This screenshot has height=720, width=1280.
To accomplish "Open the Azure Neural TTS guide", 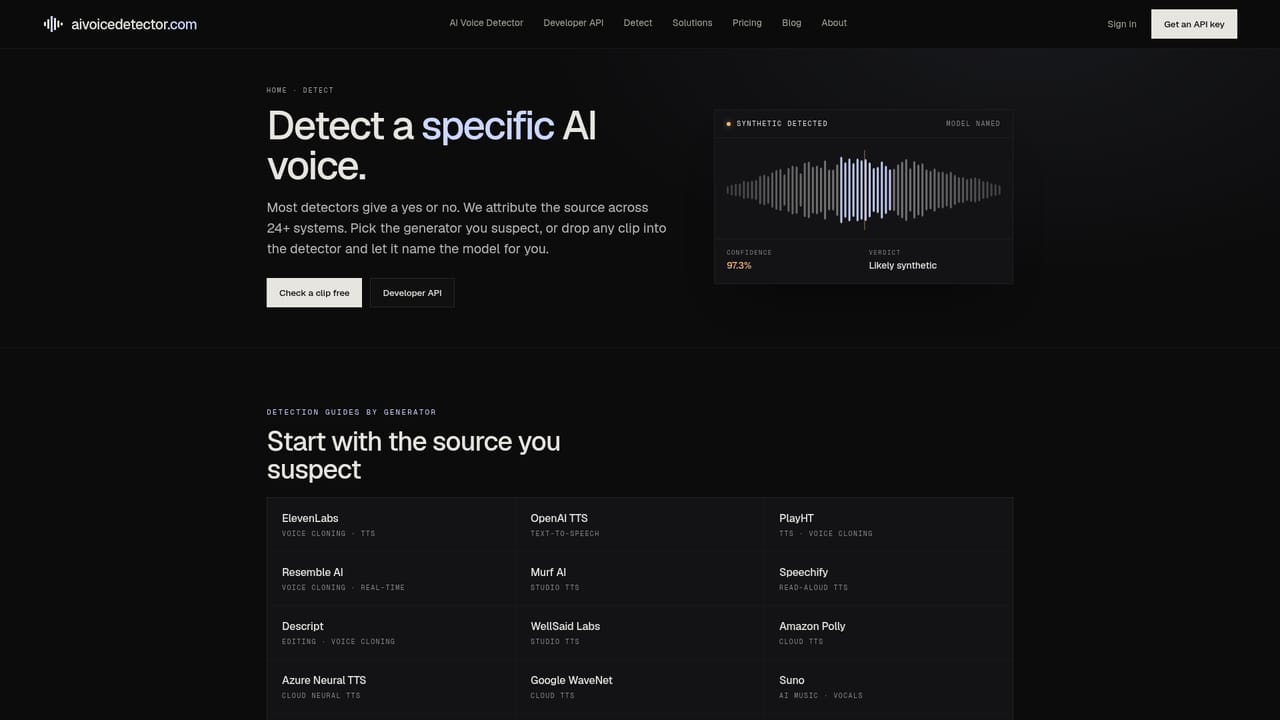I will tap(391, 687).
